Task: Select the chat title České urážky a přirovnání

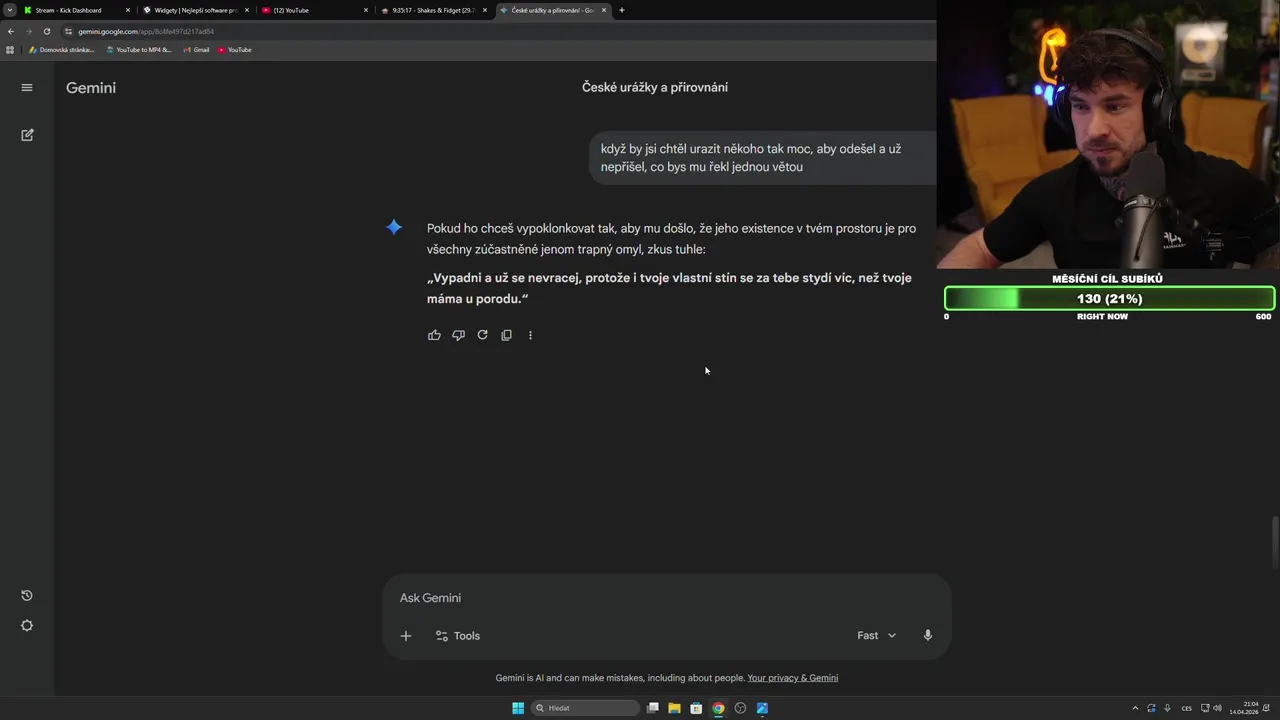Action: 655,88
